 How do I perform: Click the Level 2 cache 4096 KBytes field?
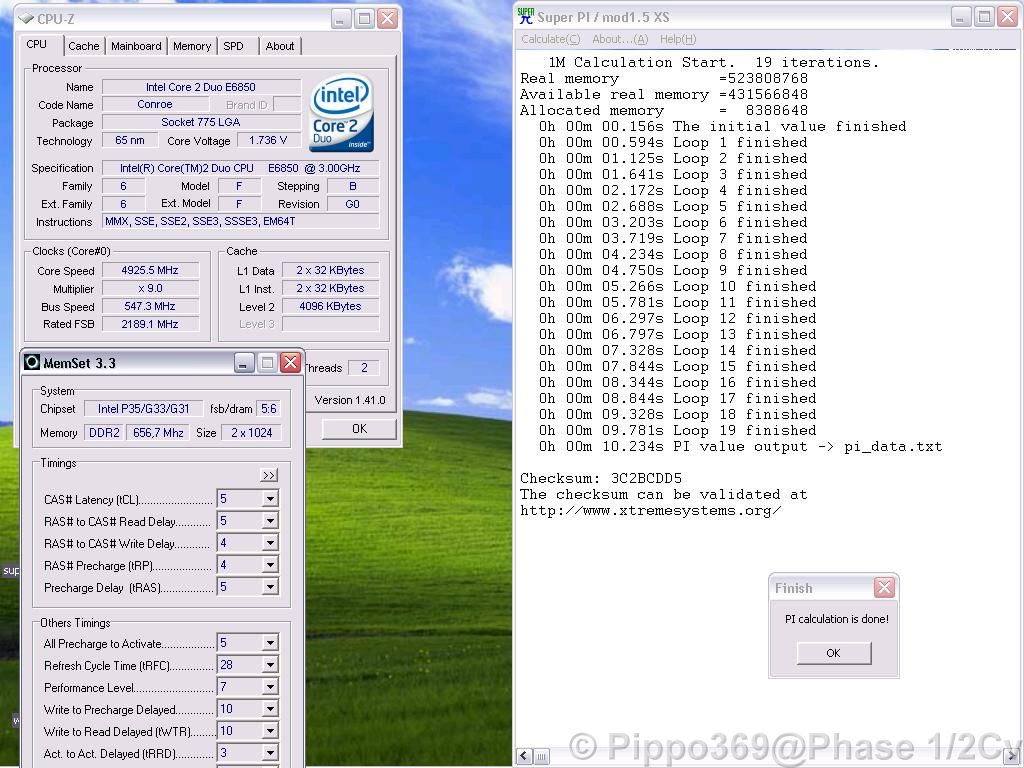pos(330,306)
